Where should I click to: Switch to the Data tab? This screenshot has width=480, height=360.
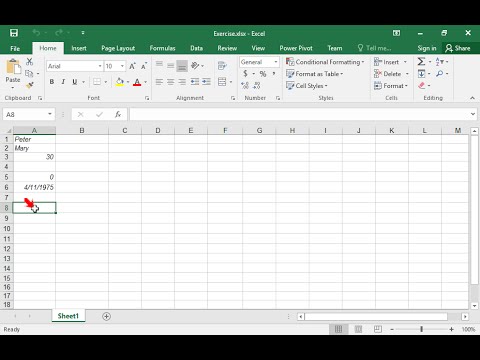197,48
